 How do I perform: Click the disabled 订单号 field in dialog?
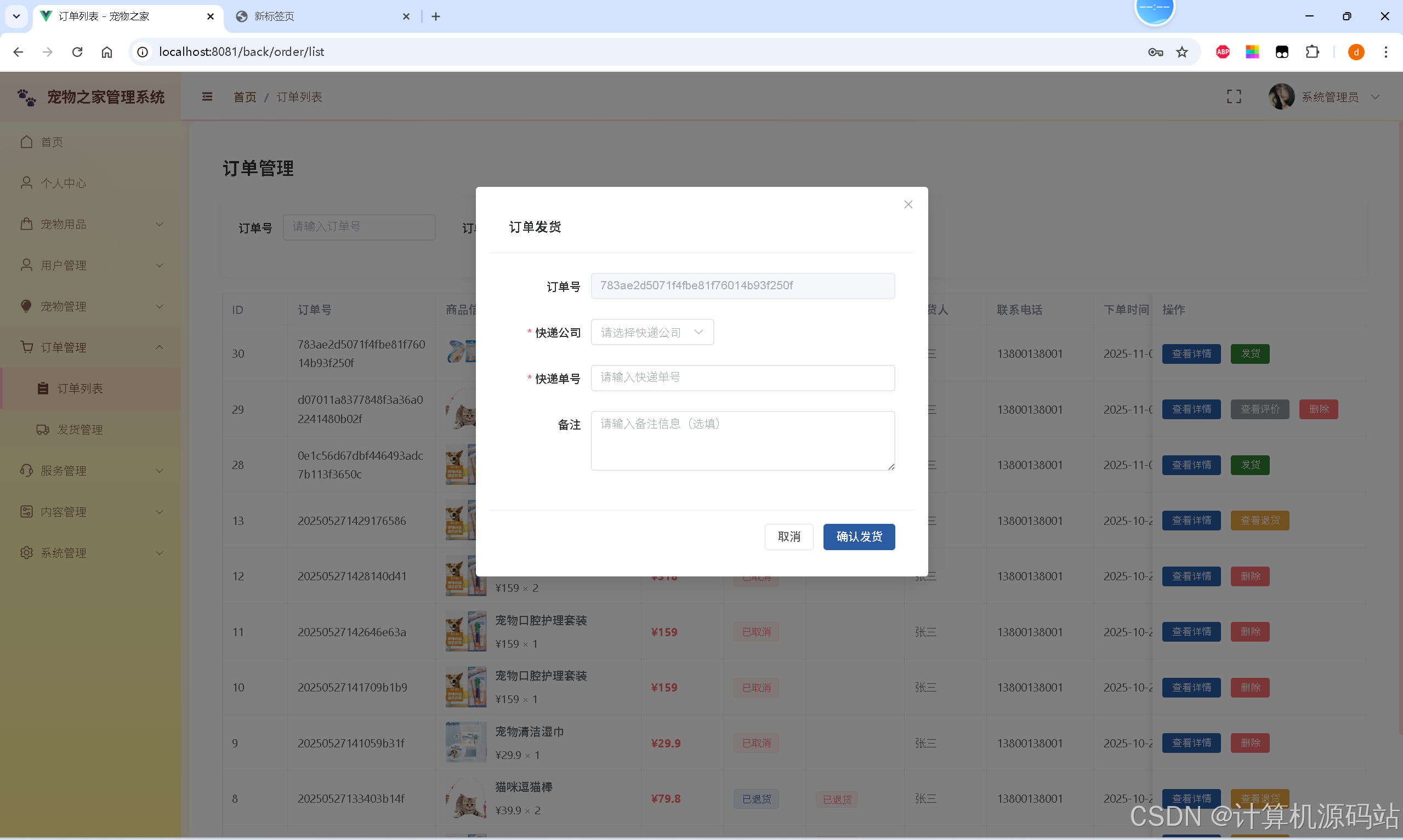click(743, 286)
